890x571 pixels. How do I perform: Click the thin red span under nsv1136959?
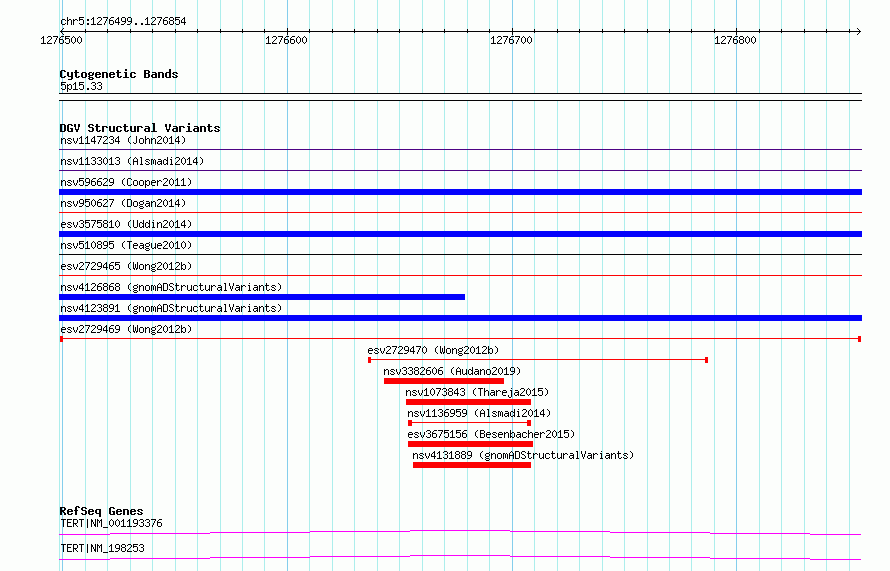(x=469, y=423)
